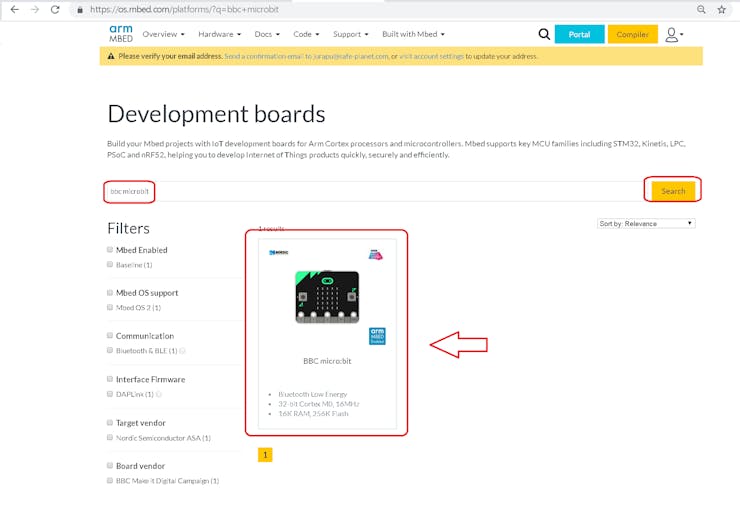Click the browser forward arrow

[35, 9]
